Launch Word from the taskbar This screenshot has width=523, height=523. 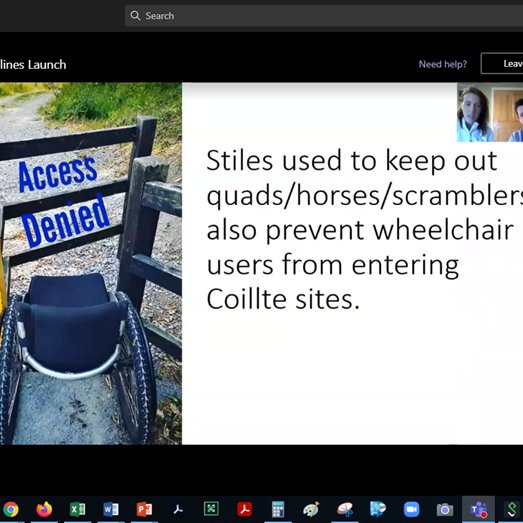point(111,509)
